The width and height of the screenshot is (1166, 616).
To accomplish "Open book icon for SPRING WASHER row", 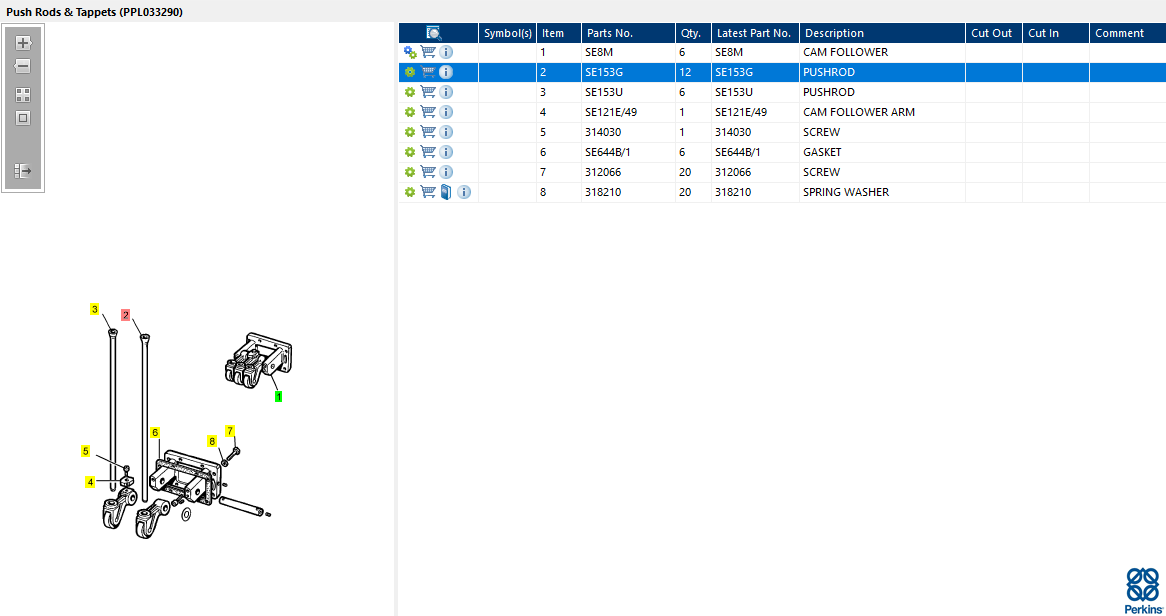I will 446,192.
